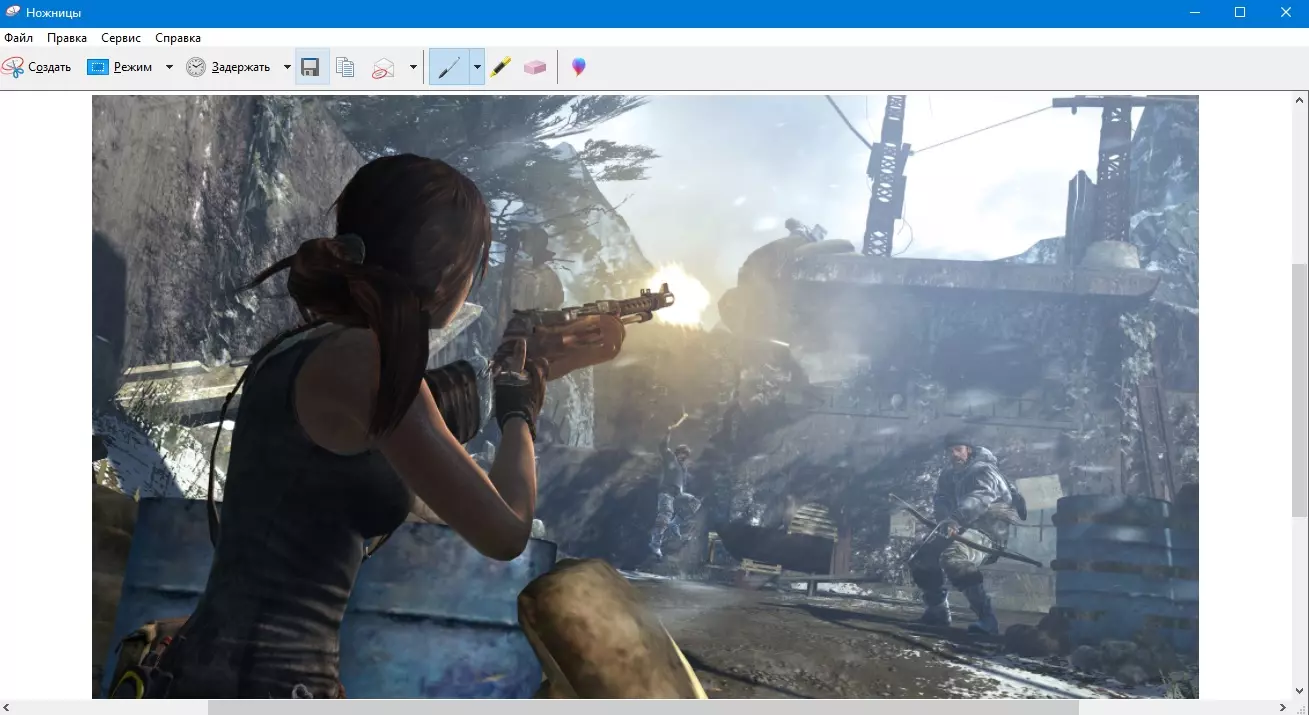Click the Режим rectangle icon
The height and width of the screenshot is (715, 1309).
(97, 67)
